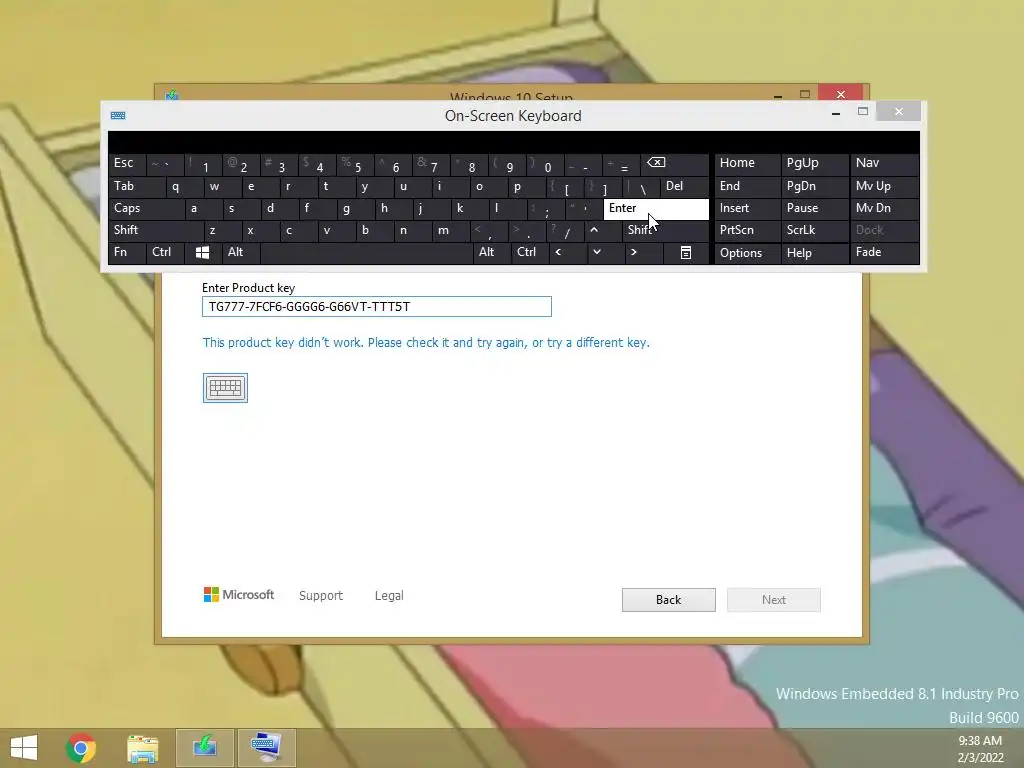Toggle the right Ctrl key
The height and width of the screenshot is (768, 1024).
click(x=530, y=252)
